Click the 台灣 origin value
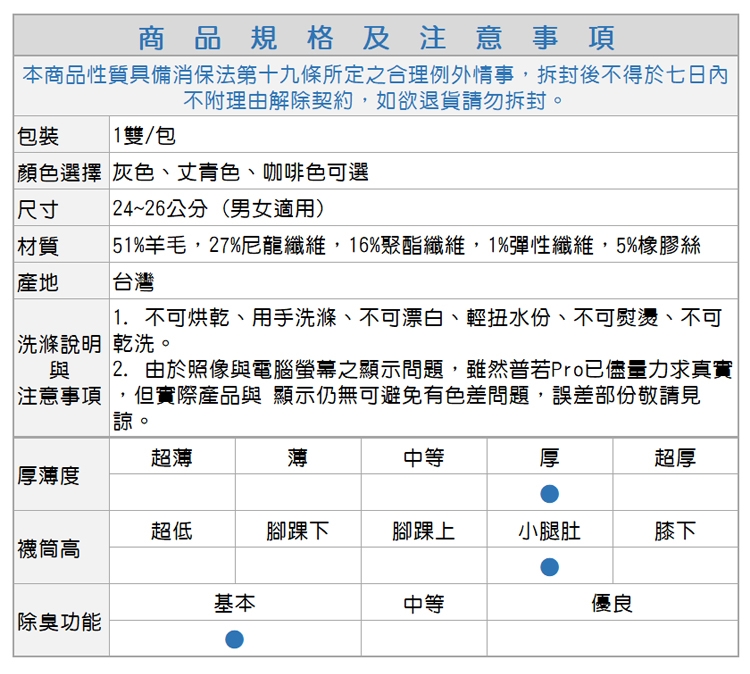The height and width of the screenshot is (674, 750). pyautogui.click(x=134, y=282)
